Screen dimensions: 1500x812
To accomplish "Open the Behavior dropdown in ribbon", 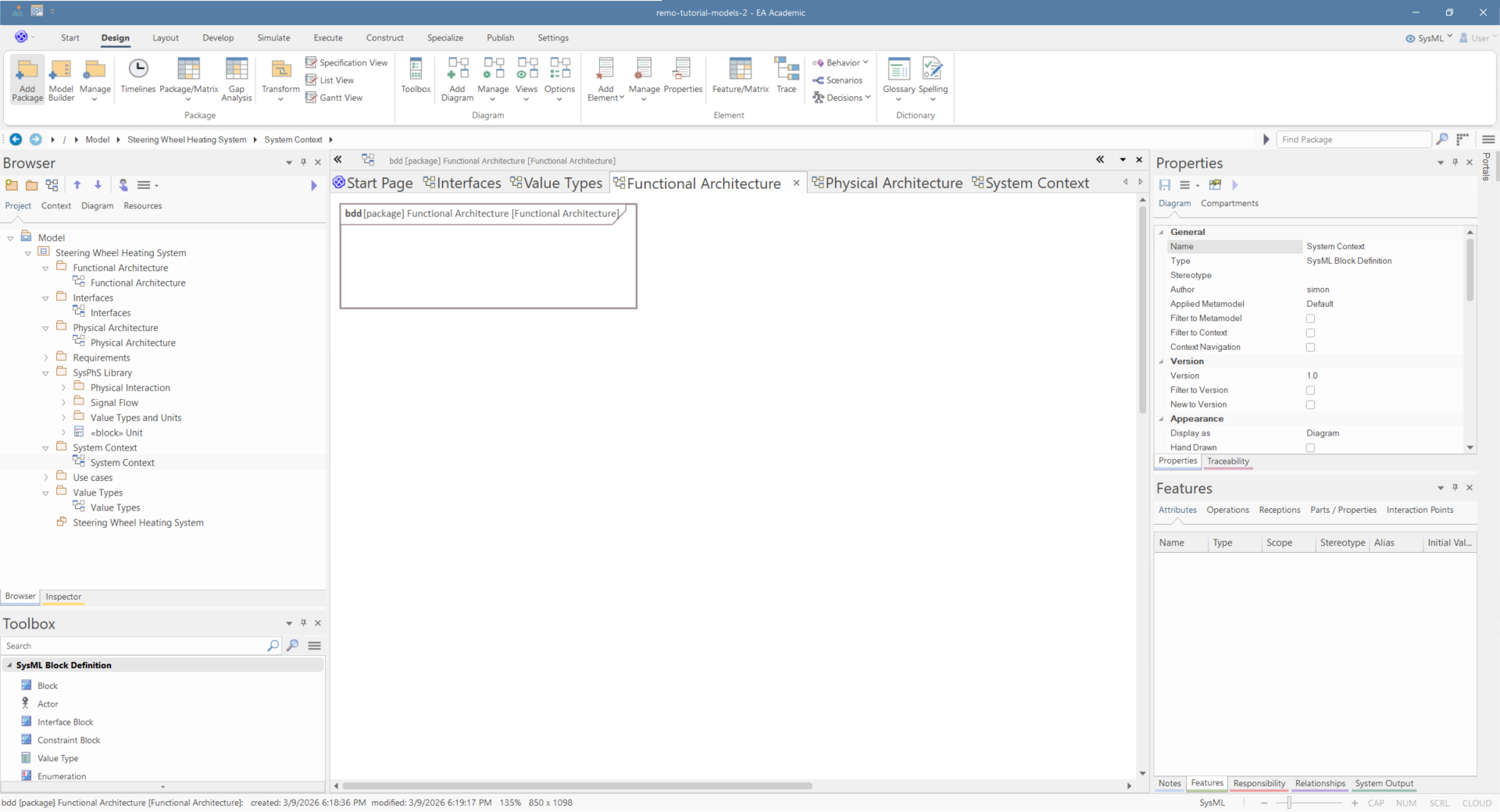I will pos(841,62).
